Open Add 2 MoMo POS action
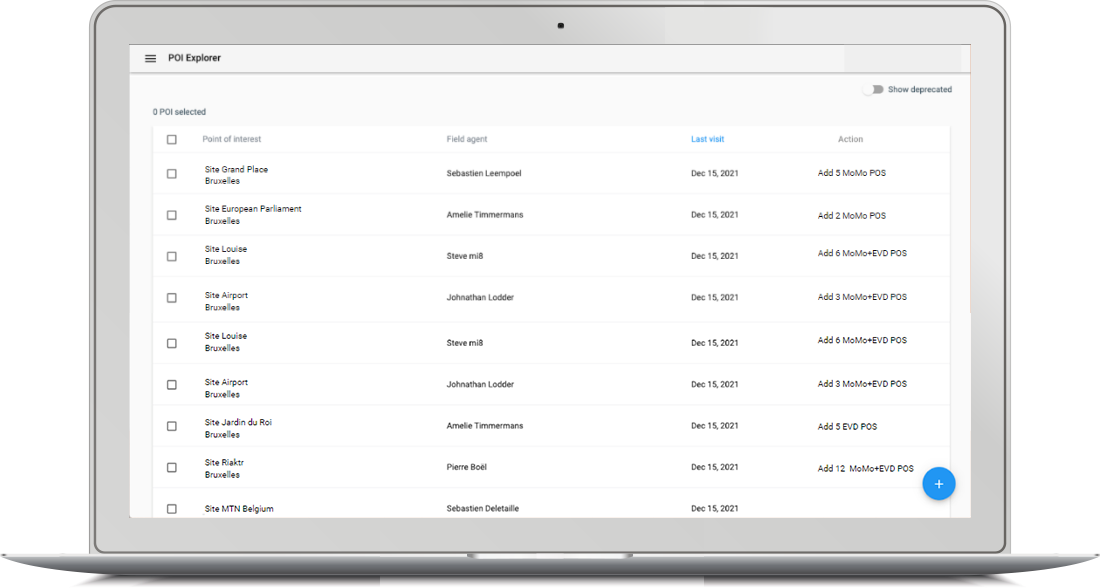Screen dimensions: 1100x588 (x=852, y=216)
